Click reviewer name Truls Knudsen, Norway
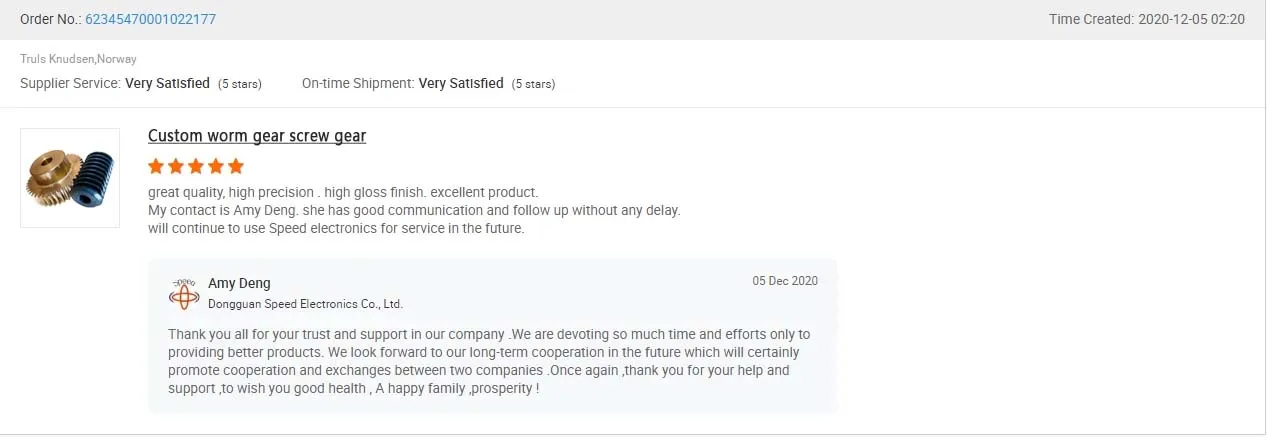 [78, 59]
